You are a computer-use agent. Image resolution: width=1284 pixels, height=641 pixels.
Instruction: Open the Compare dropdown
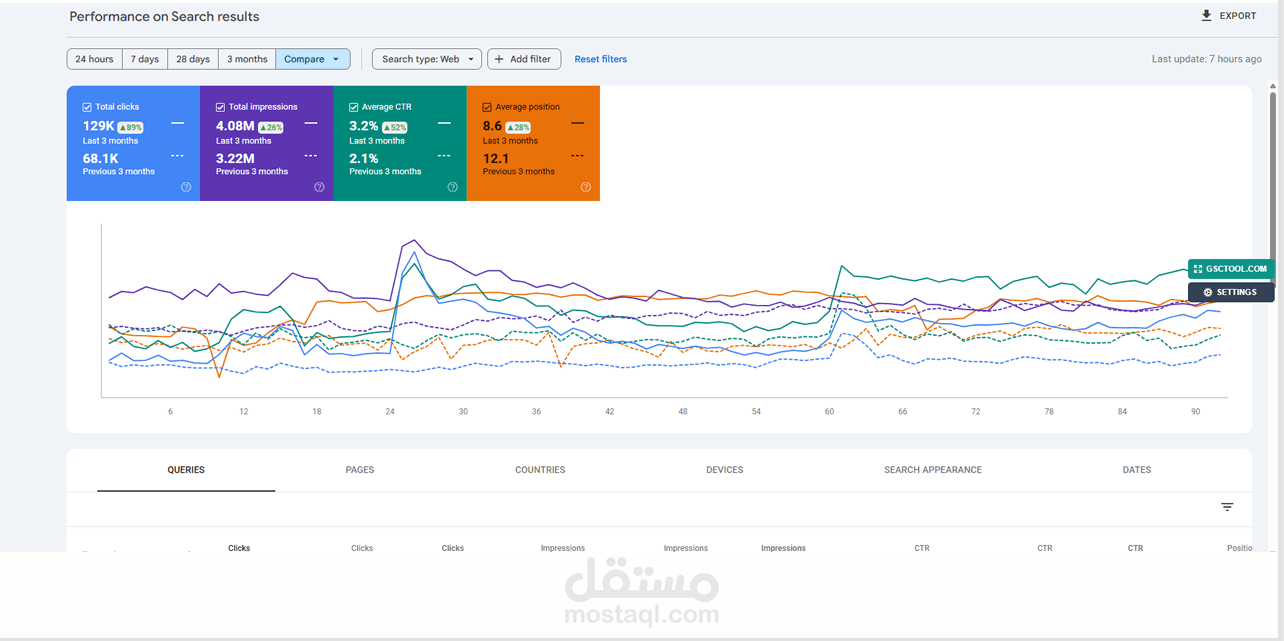pyautogui.click(x=313, y=59)
